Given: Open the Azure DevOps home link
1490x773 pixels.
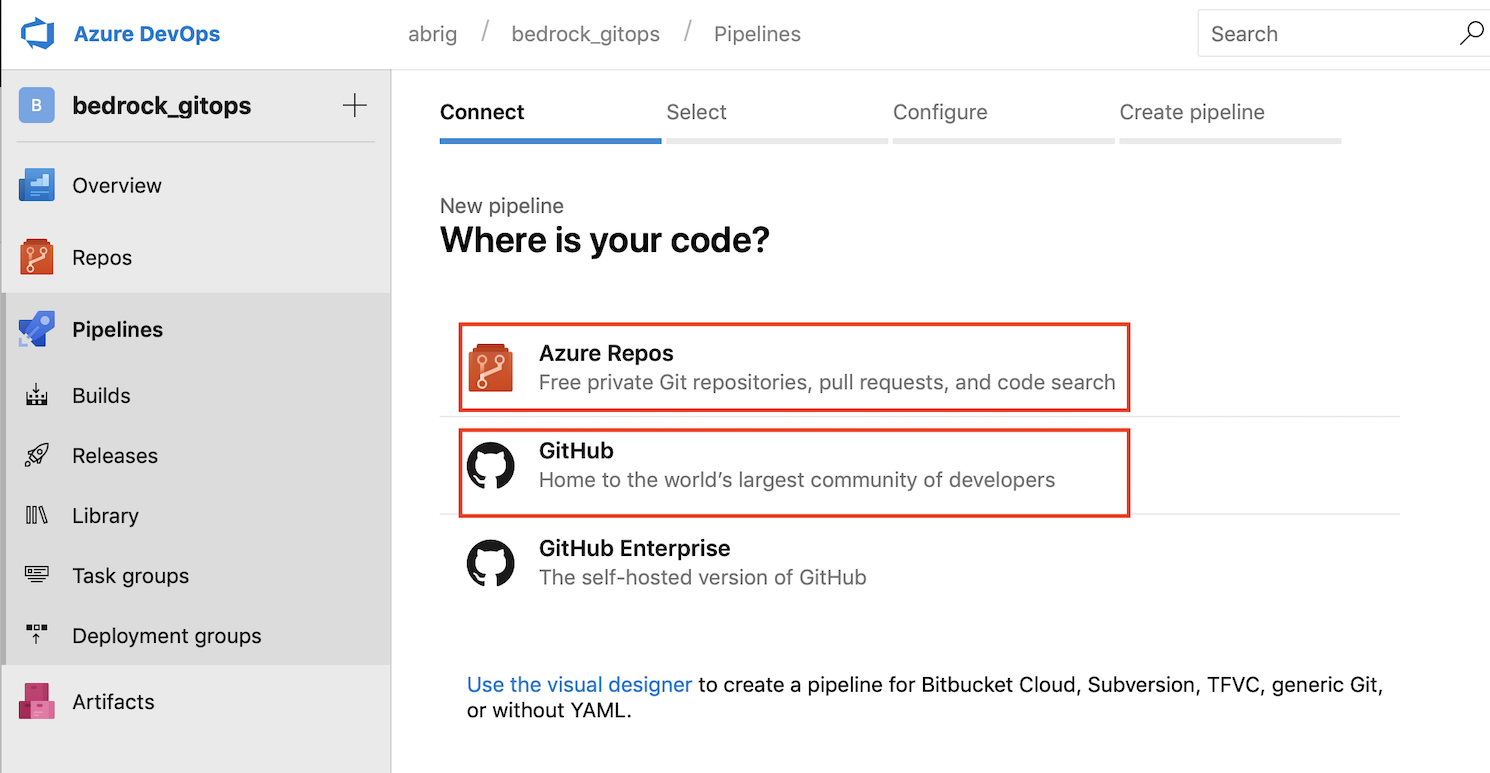Looking at the screenshot, I should pos(147,34).
